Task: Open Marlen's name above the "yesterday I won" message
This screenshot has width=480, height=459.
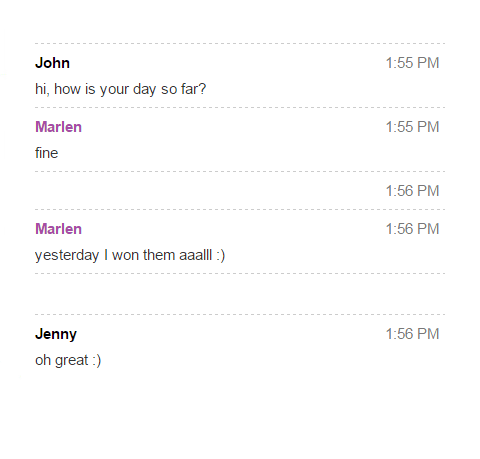Action: (x=58, y=229)
